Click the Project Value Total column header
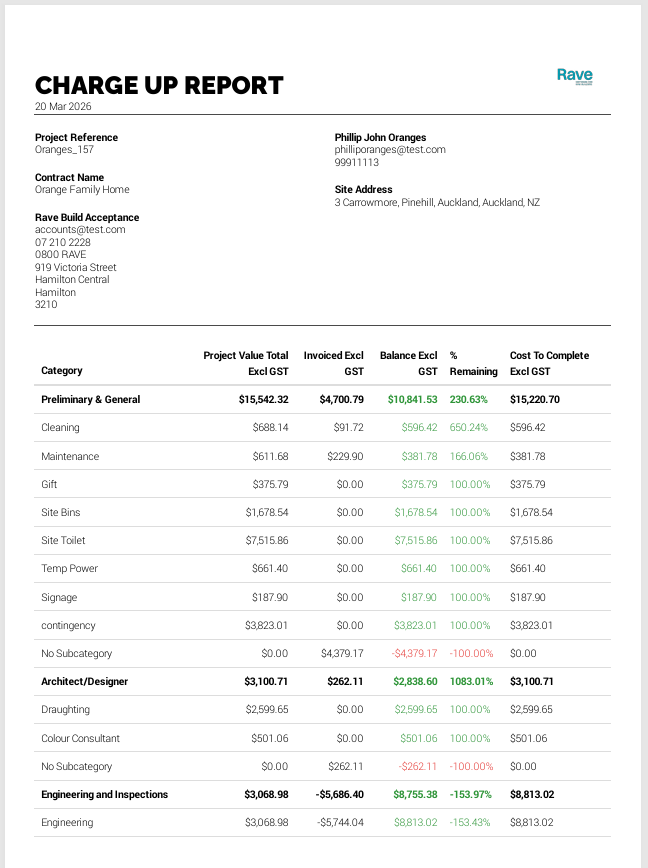The width and height of the screenshot is (648, 868). 246,363
